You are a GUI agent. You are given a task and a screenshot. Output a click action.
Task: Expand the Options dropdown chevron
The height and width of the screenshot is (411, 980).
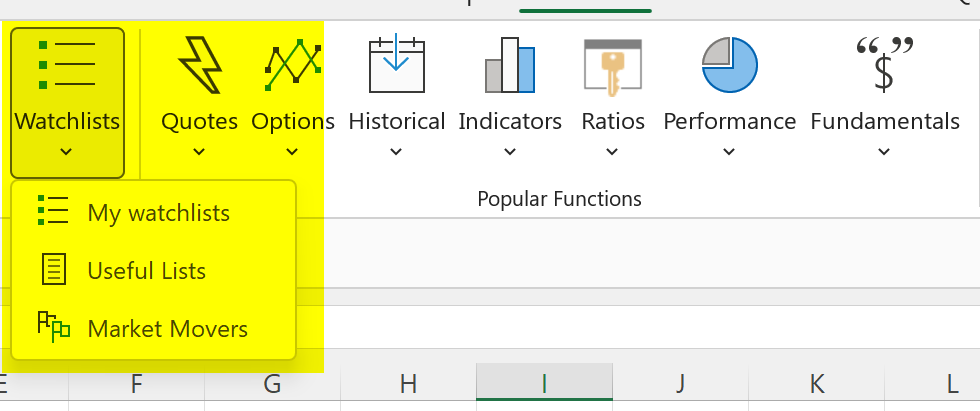(x=292, y=152)
